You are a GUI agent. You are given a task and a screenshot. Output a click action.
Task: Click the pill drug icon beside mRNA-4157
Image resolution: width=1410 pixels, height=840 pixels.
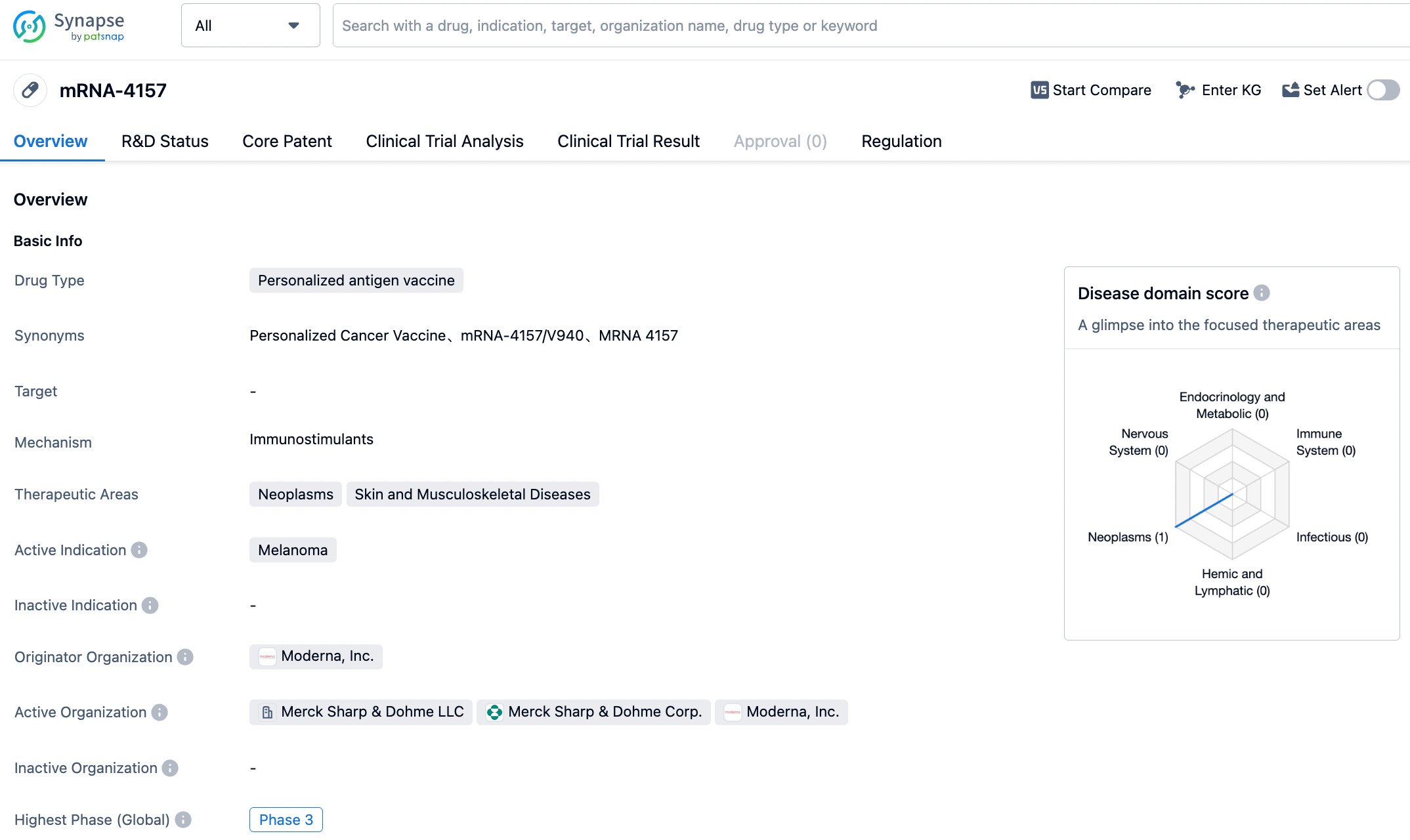[x=30, y=90]
